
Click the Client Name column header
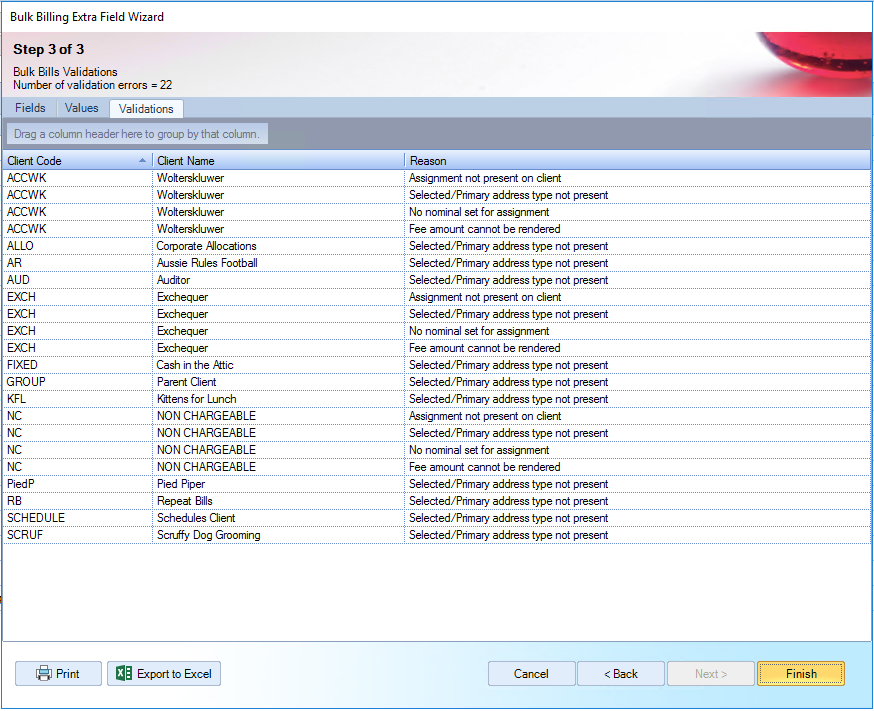pyautogui.click(x=278, y=160)
